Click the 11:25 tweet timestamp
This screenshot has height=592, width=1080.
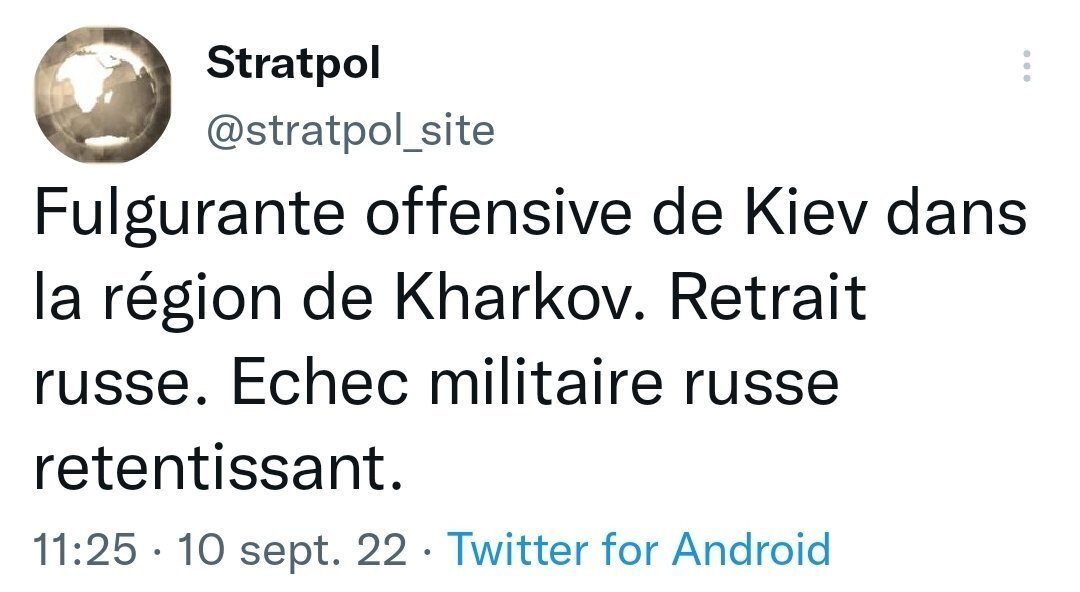tap(85, 550)
